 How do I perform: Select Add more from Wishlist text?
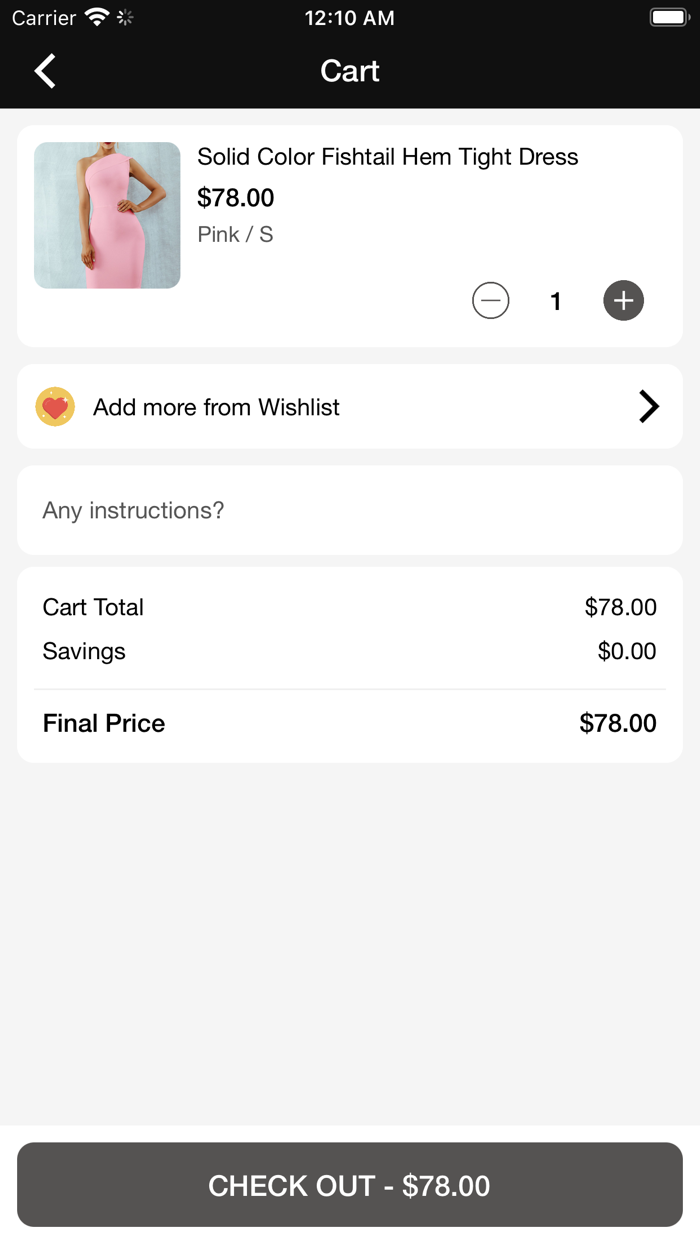[x=216, y=407]
